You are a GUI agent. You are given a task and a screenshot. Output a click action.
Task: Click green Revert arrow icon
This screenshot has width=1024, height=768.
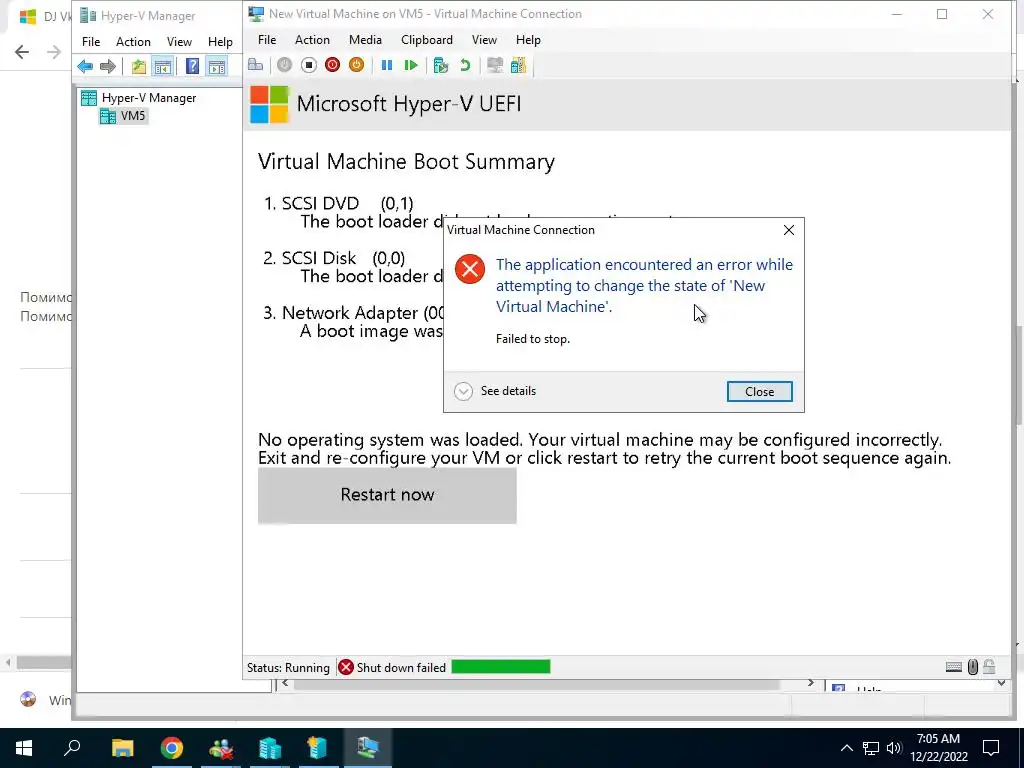(x=465, y=65)
